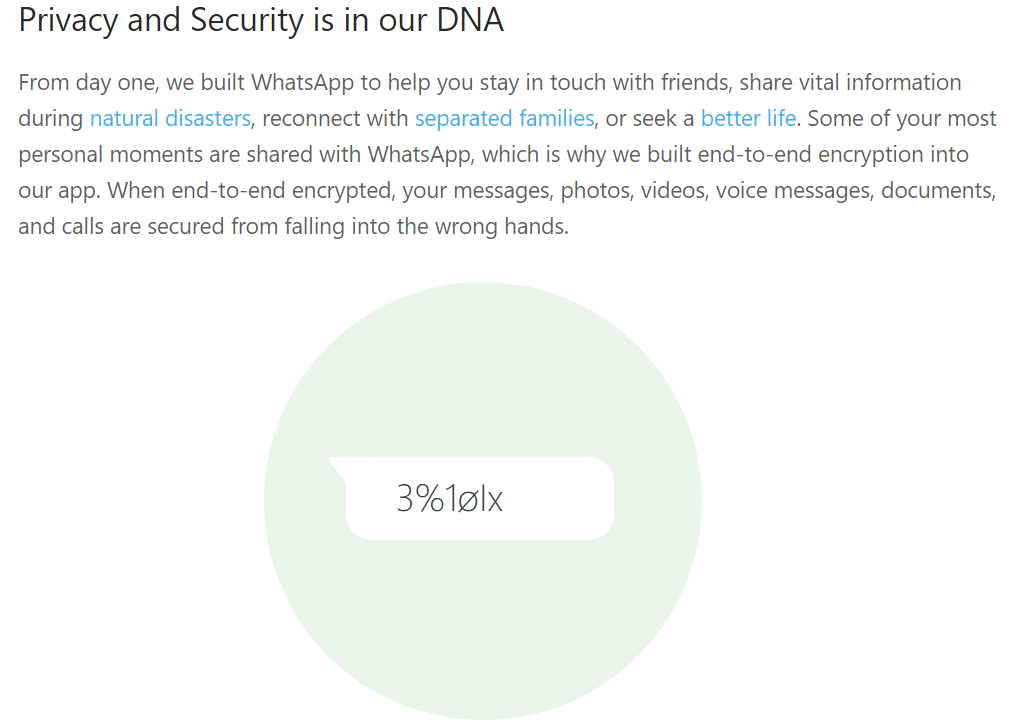Click the word Privacy in the heading
Screen dimensions: 1018x725
point(68,21)
